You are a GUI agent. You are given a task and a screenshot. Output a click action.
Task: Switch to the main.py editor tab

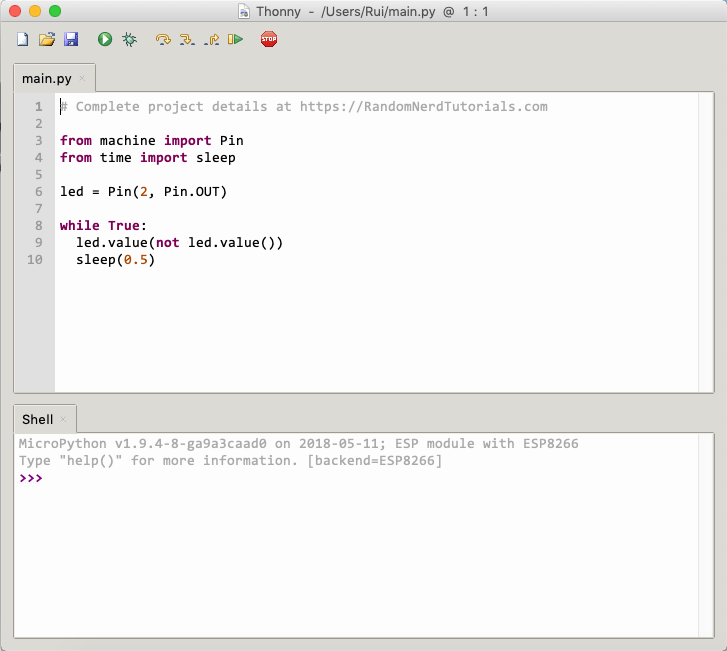pyautogui.click(x=48, y=78)
